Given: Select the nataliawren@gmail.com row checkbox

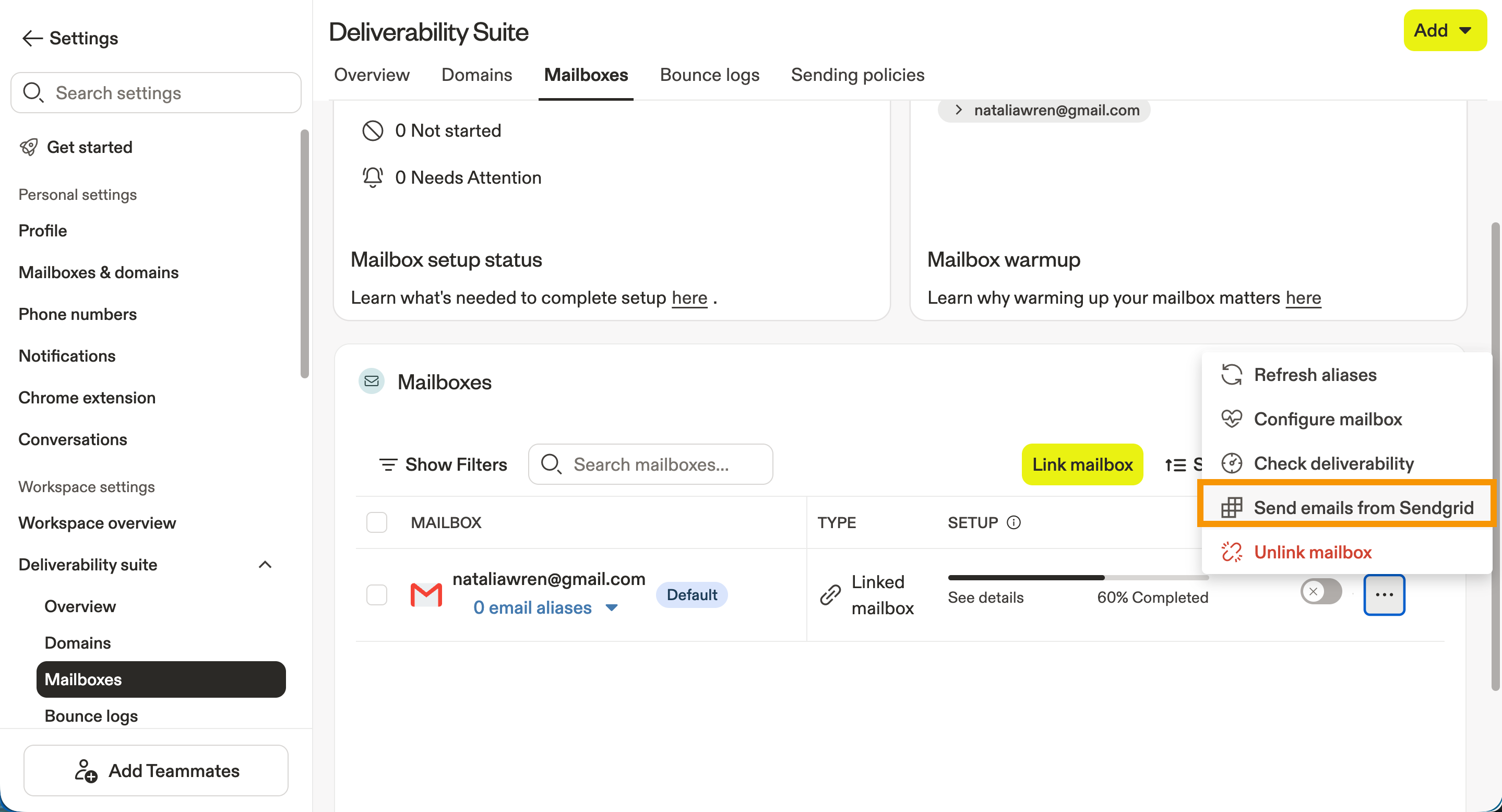Looking at the screenshot, I should (x=377, y=594).
